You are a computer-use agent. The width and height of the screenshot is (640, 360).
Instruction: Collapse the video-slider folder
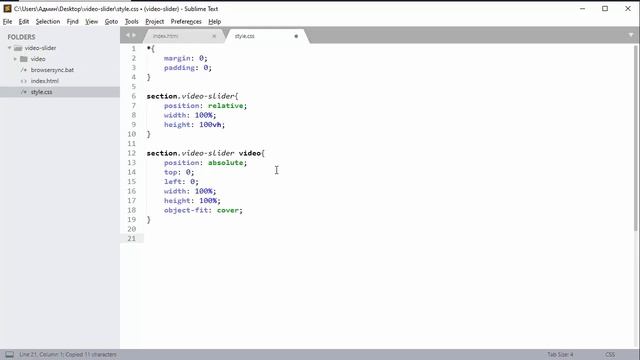tap(9, 48)
